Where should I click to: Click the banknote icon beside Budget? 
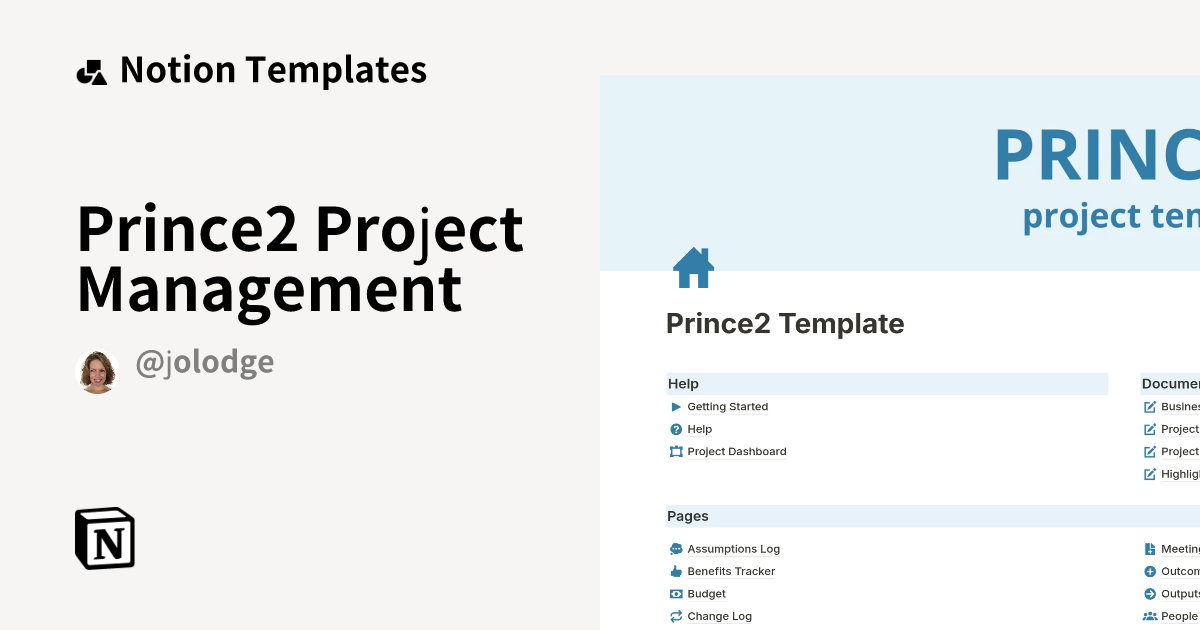[676, 593]
